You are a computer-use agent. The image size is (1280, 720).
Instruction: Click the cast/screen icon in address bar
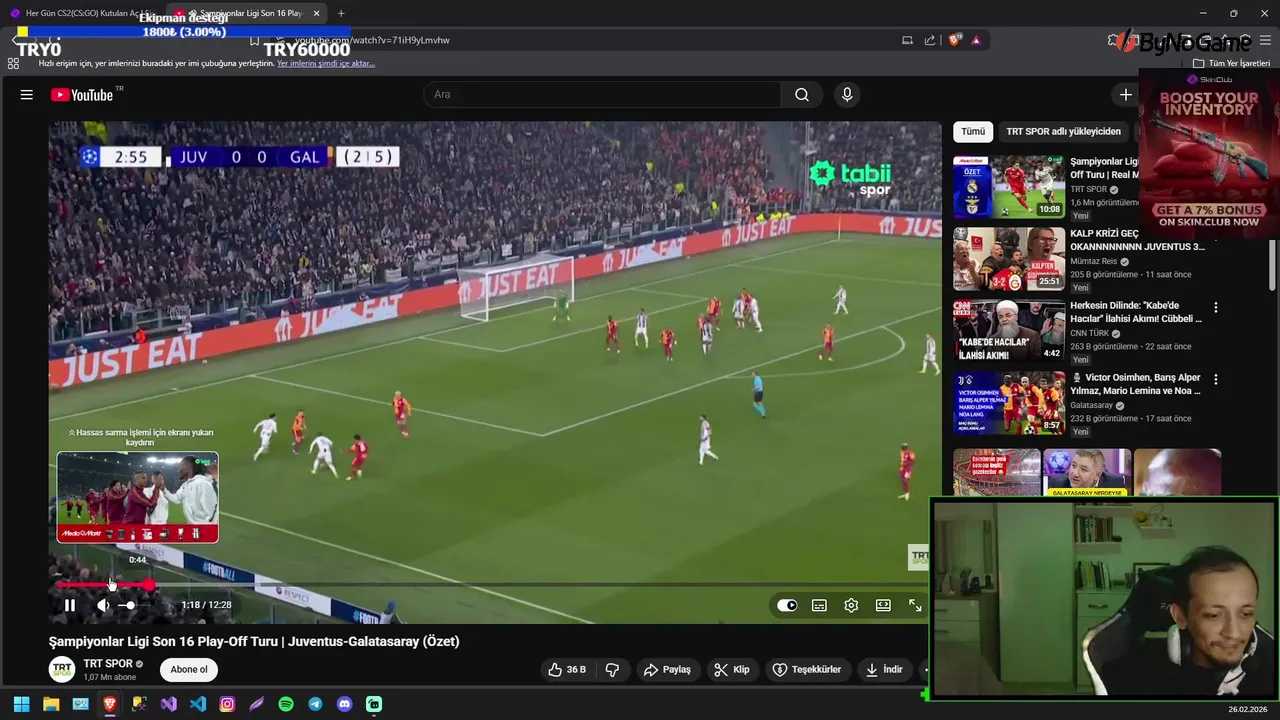pos(907,40)
